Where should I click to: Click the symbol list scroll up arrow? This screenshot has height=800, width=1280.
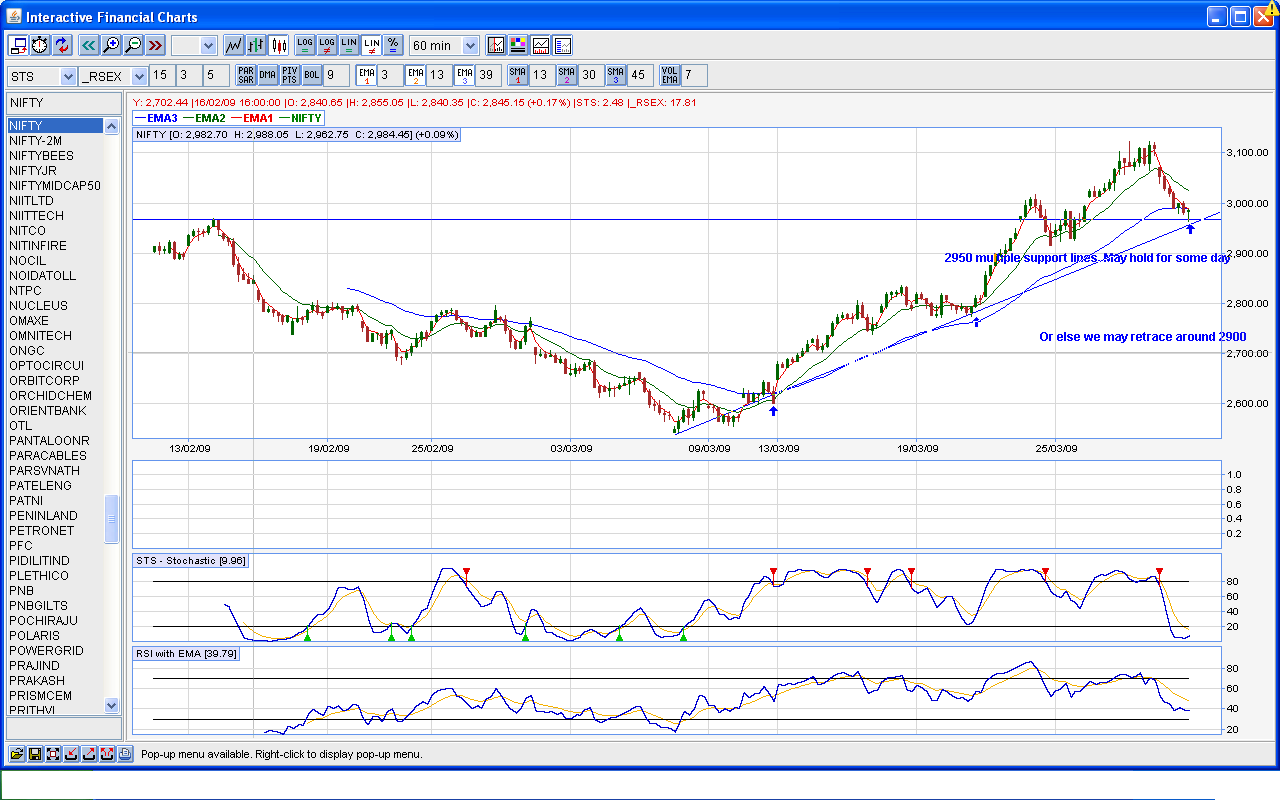pyautogui.click(x=111, y=125)
